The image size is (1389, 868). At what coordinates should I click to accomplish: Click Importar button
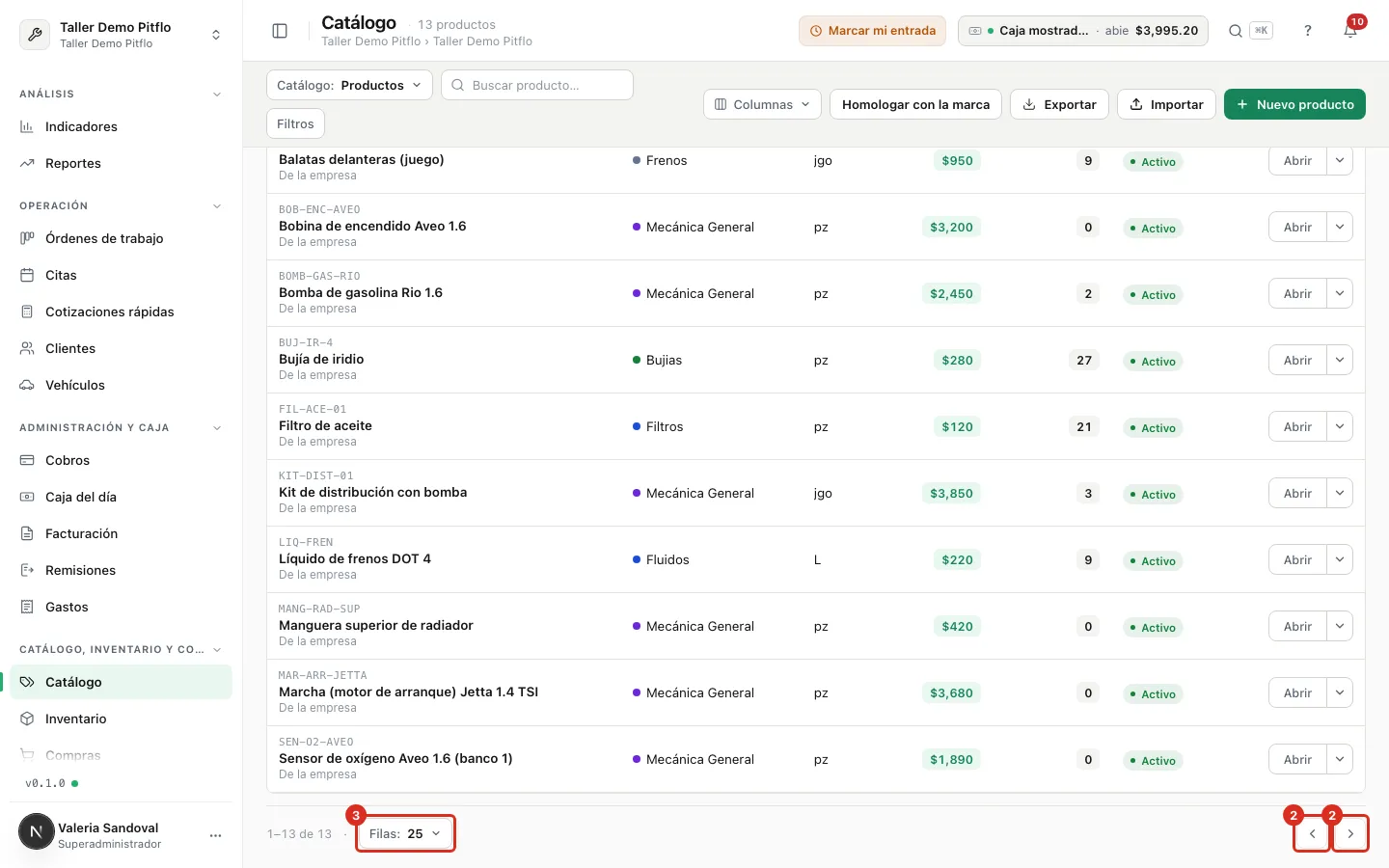(1166, 104)
